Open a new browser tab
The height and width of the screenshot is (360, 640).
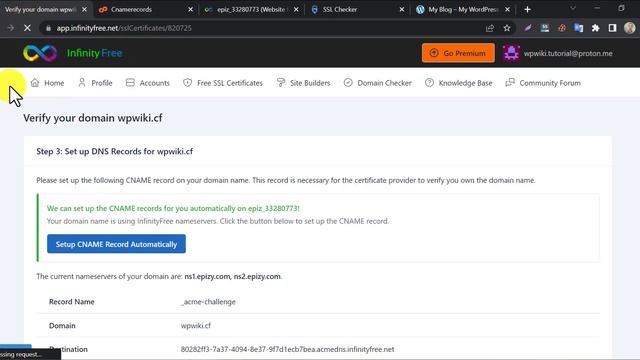[x=527, y=9]
